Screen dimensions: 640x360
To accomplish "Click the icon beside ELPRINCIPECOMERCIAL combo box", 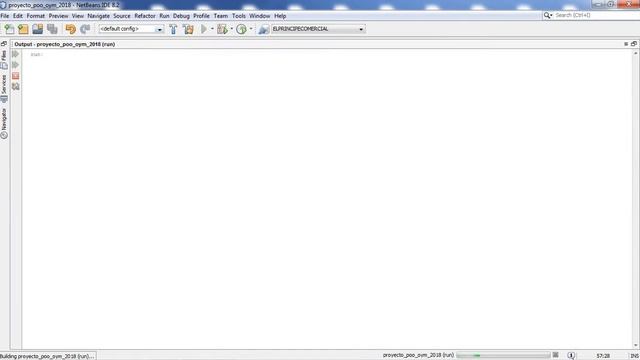I will click(x=264, y=29).
